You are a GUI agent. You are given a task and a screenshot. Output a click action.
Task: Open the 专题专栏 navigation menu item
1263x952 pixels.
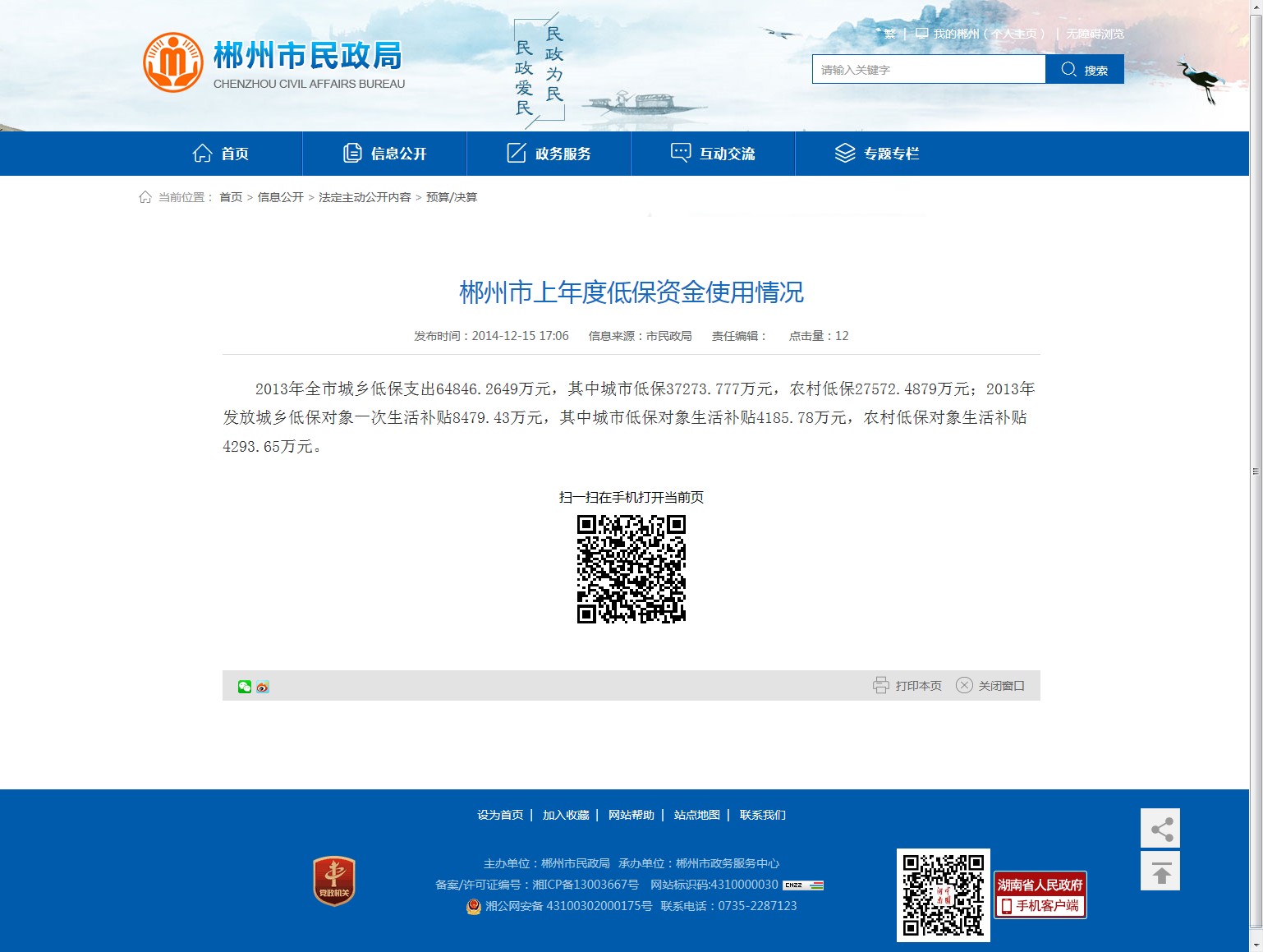[x=878, y=154]
